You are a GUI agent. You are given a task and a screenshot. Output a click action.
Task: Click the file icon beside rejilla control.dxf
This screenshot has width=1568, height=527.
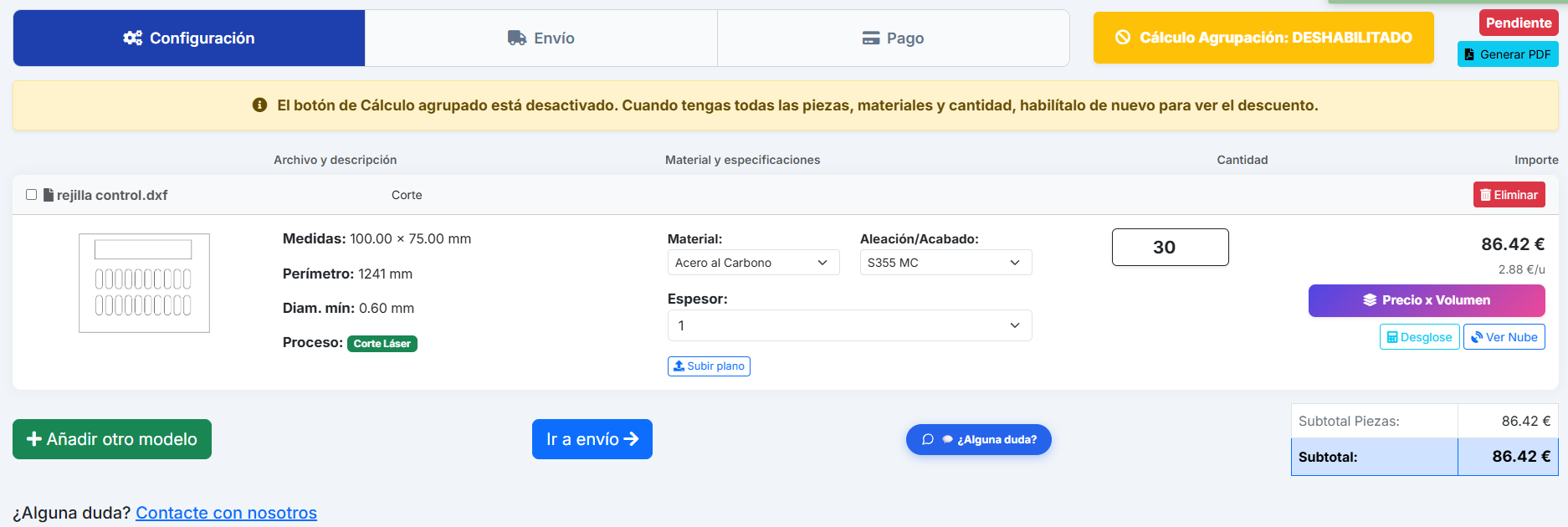[49, 195]
